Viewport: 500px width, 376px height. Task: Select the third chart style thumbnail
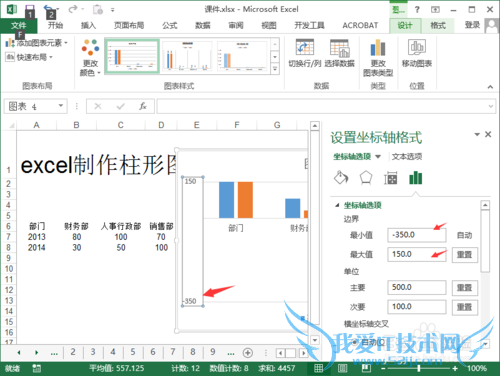(x=242, y=56)
